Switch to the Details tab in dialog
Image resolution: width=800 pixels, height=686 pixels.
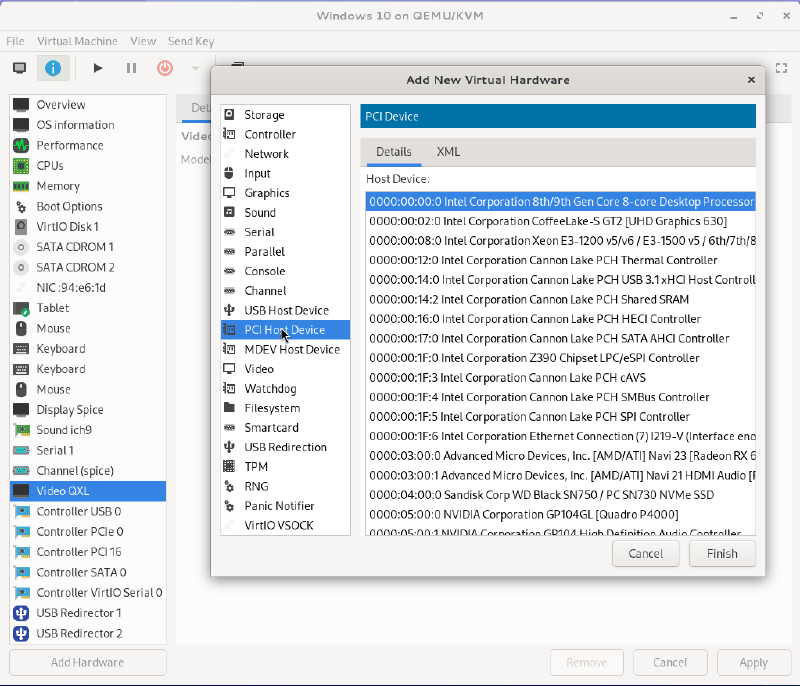click(x=393, y=152)
